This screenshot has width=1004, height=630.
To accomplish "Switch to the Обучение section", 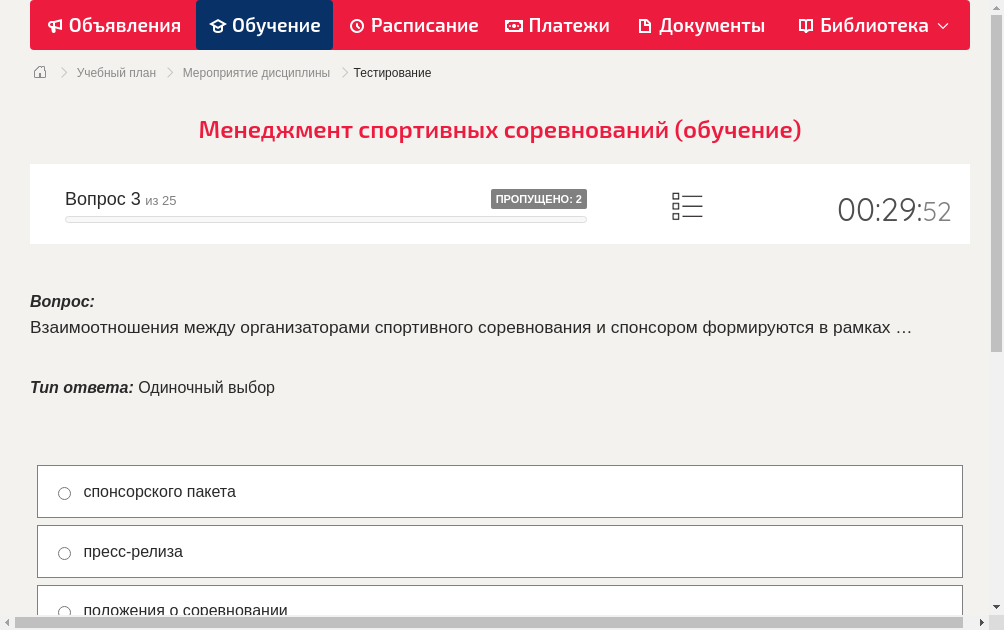I will click(264, 25).
